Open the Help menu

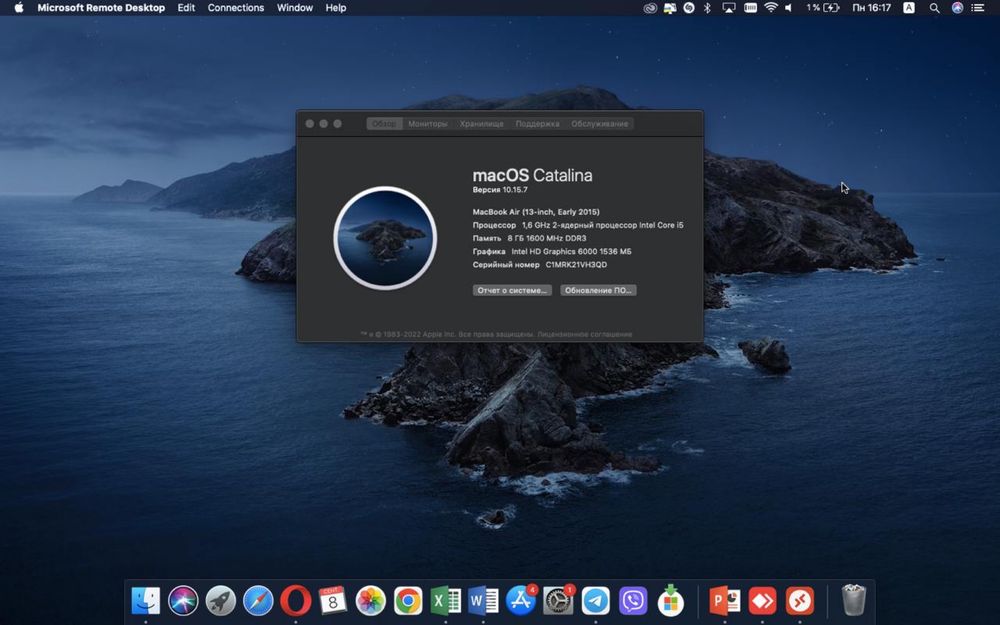pos(335,8)
